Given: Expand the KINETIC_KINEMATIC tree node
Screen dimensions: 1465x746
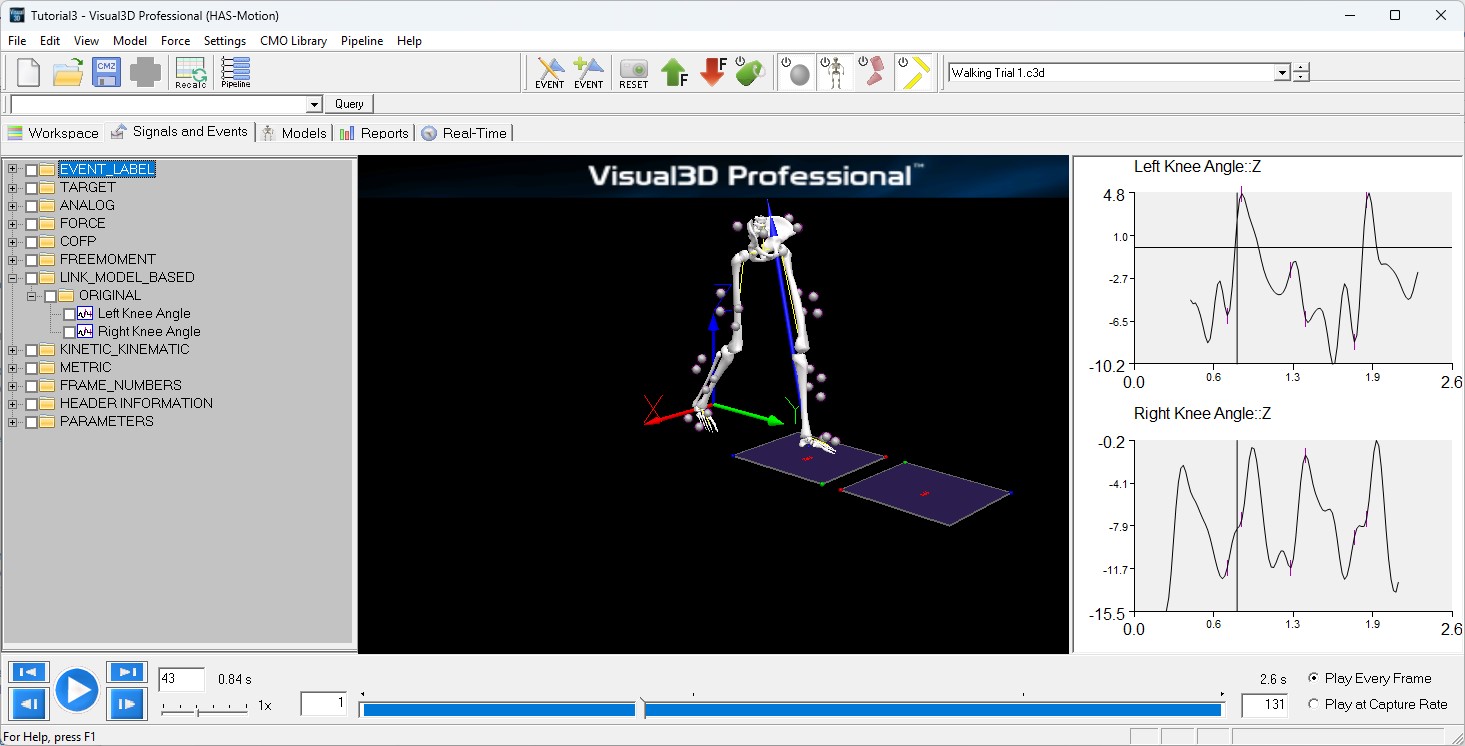Looking at the screenshot, I should click(13, 349).
